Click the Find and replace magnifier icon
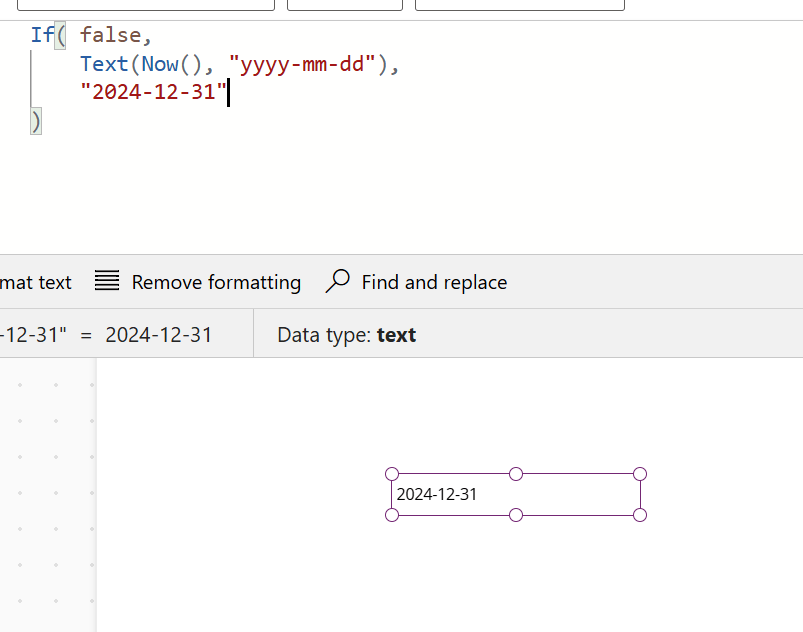This screenshot has height=632, width=803. (x=337, y=281)
